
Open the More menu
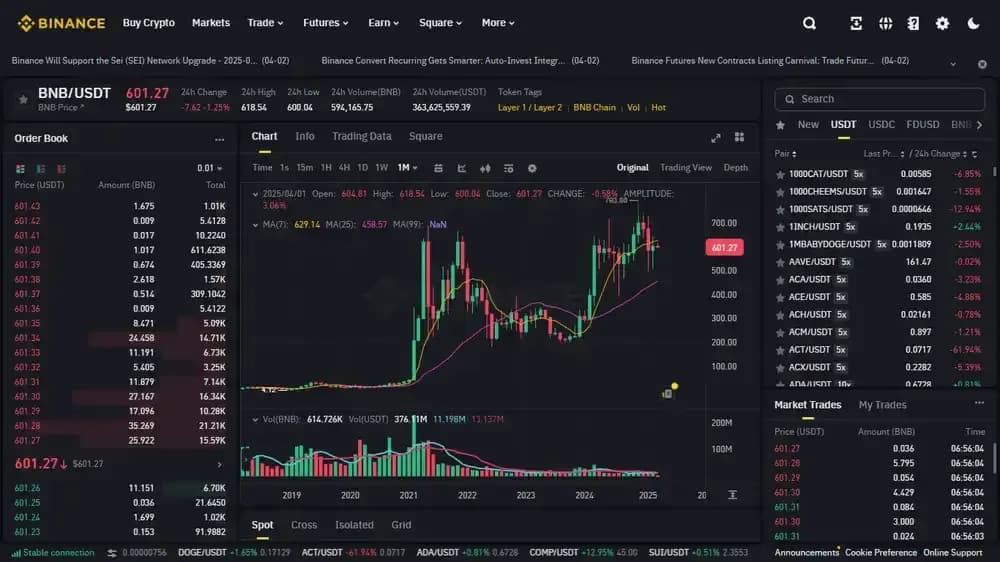click(x=497, y=23)
